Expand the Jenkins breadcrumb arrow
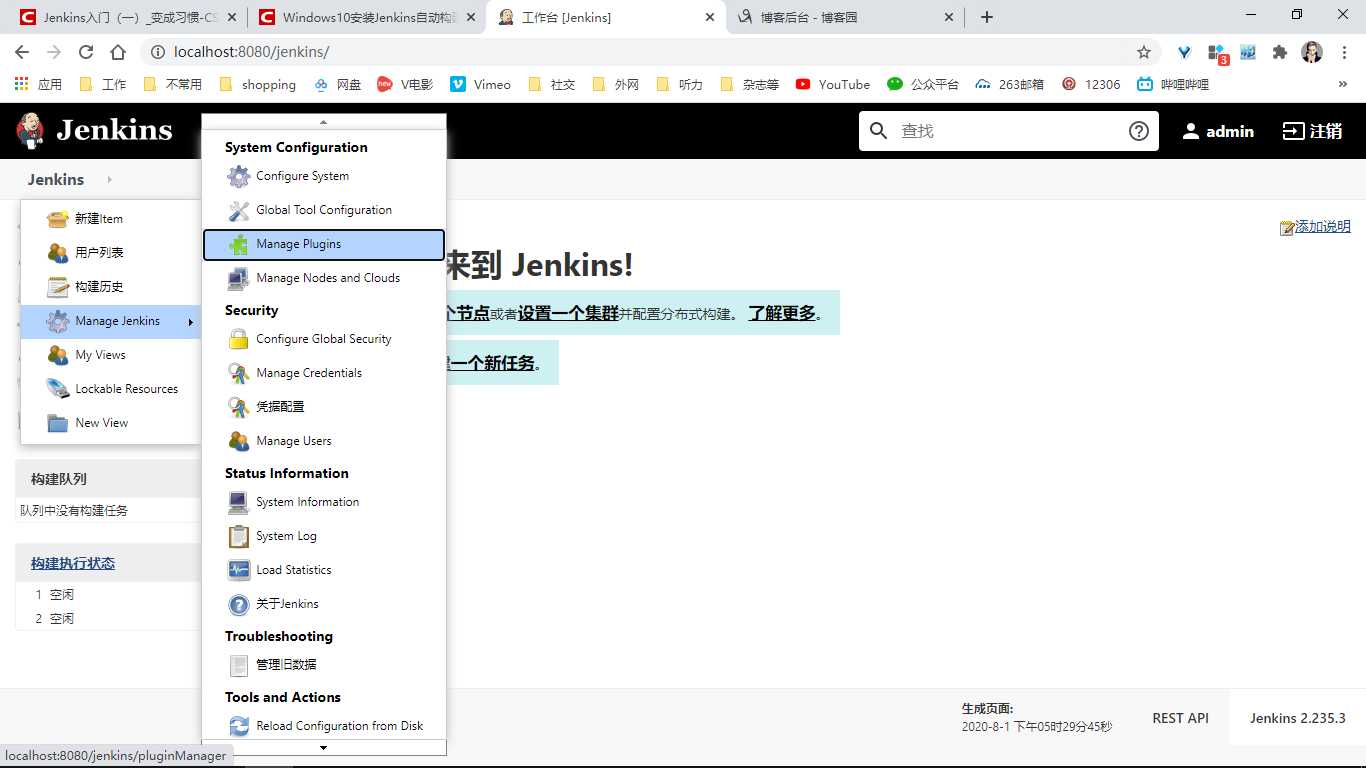Viewport: 1366px width, 768px height. coord(109,180)
